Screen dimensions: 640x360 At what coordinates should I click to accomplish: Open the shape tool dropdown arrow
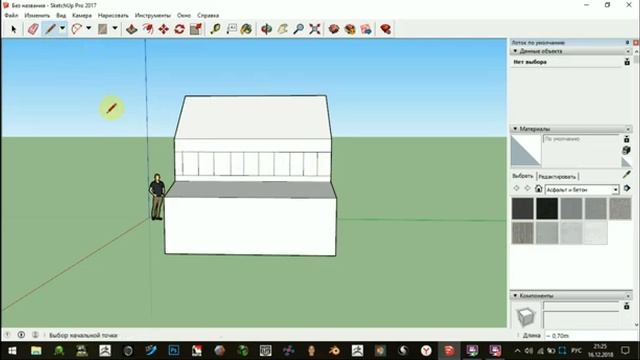tap(115, 29)
